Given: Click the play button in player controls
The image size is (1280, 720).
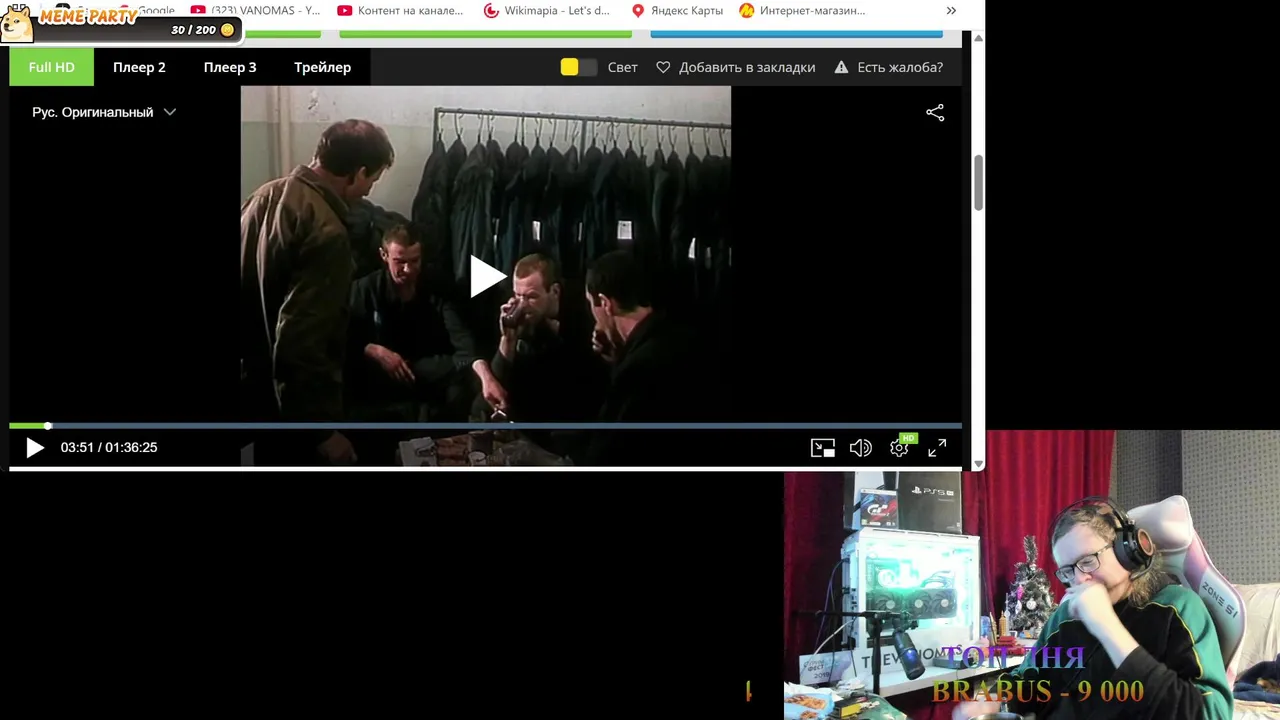Looking at the screenshot, I should click(34, 448).
